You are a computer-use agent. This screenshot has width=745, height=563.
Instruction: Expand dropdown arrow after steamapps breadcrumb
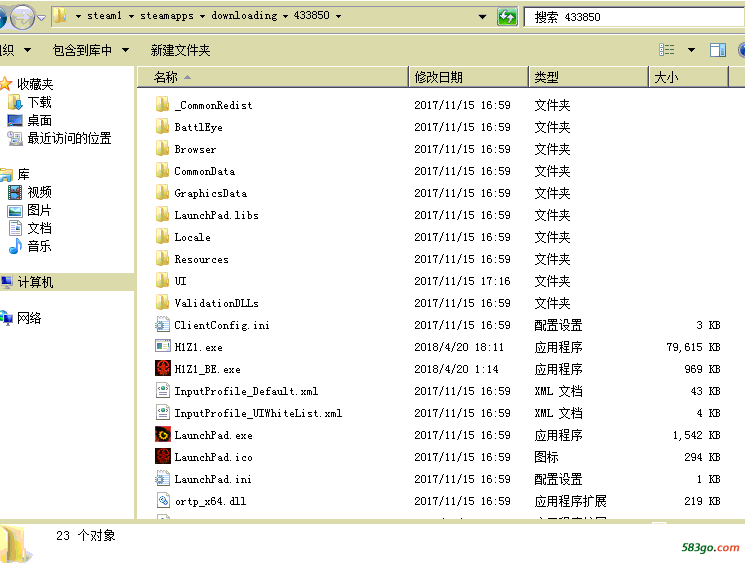pyautogui.click(x=202, y=16)
